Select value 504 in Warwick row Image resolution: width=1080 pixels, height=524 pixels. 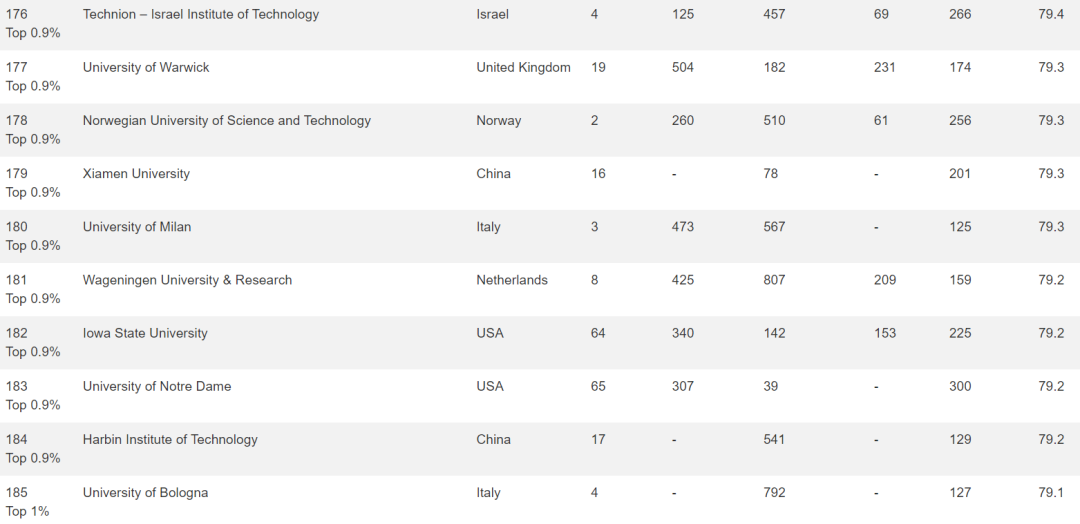click(x=683, y=67)
